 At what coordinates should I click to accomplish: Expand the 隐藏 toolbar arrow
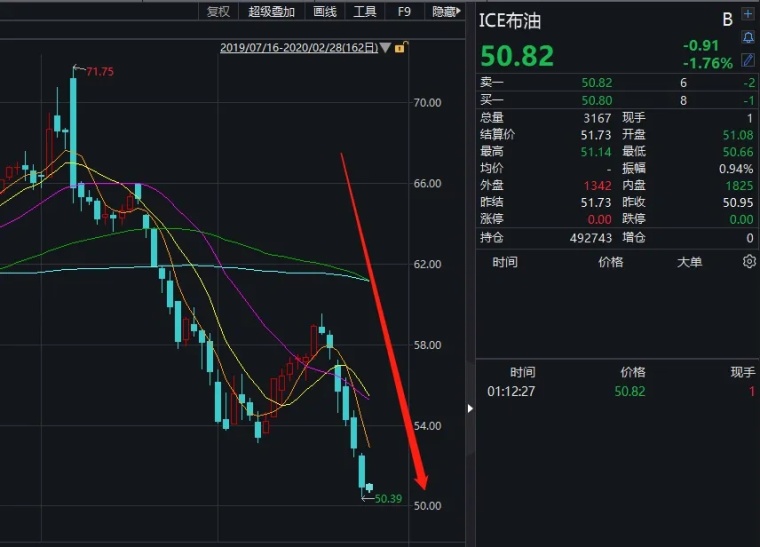[459, 11]
